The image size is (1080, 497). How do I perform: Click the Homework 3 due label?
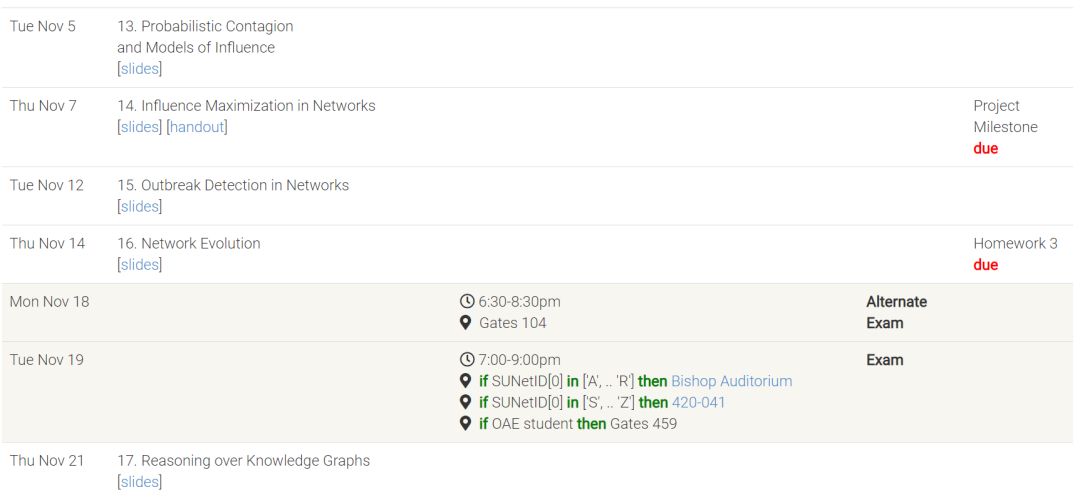click(985, 265)
